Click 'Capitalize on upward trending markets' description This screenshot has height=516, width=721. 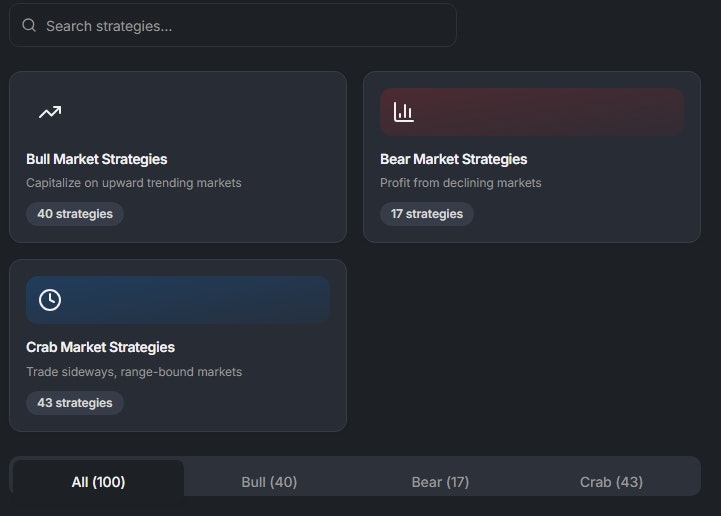pos(134,183)
